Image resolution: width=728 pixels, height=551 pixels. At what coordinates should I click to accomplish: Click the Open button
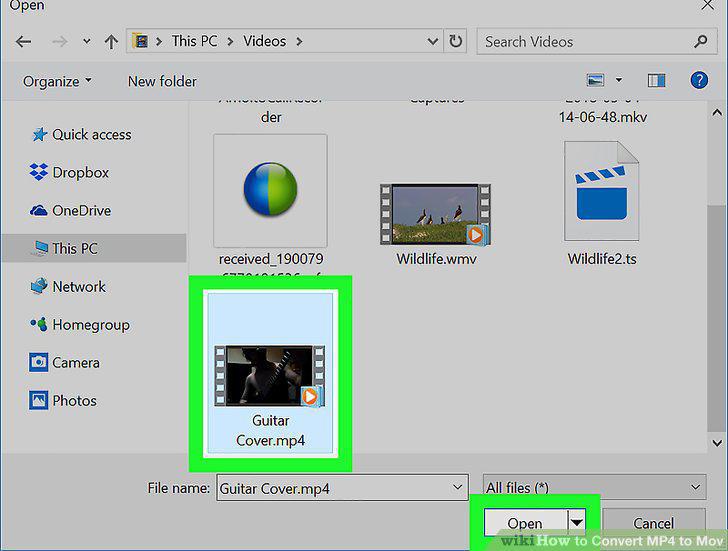click(x=526, y=523)
